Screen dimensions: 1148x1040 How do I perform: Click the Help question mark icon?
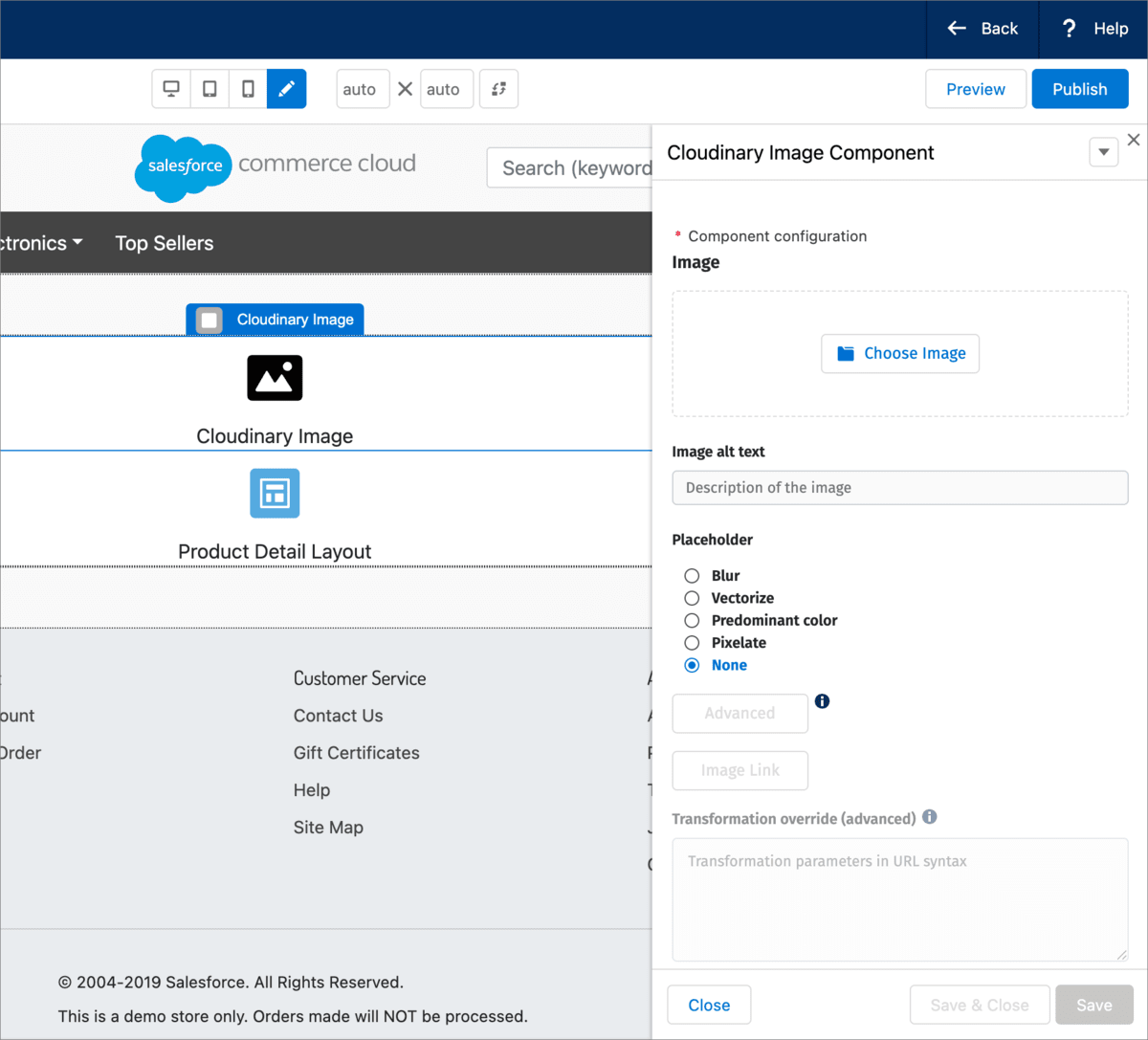pyautogui.click(x=1070, y=29)
